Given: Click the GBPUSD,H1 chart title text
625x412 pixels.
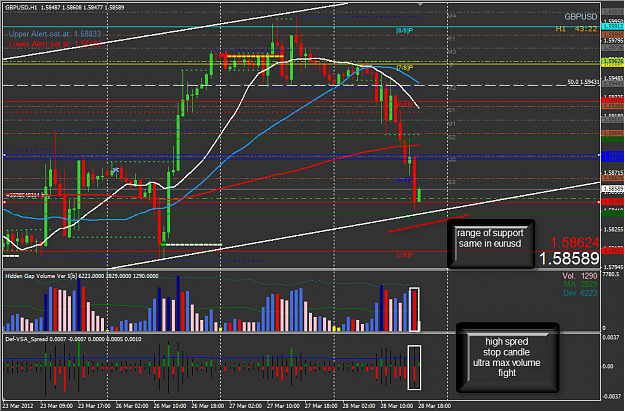Looking at the screenshot, I should 65,7.
